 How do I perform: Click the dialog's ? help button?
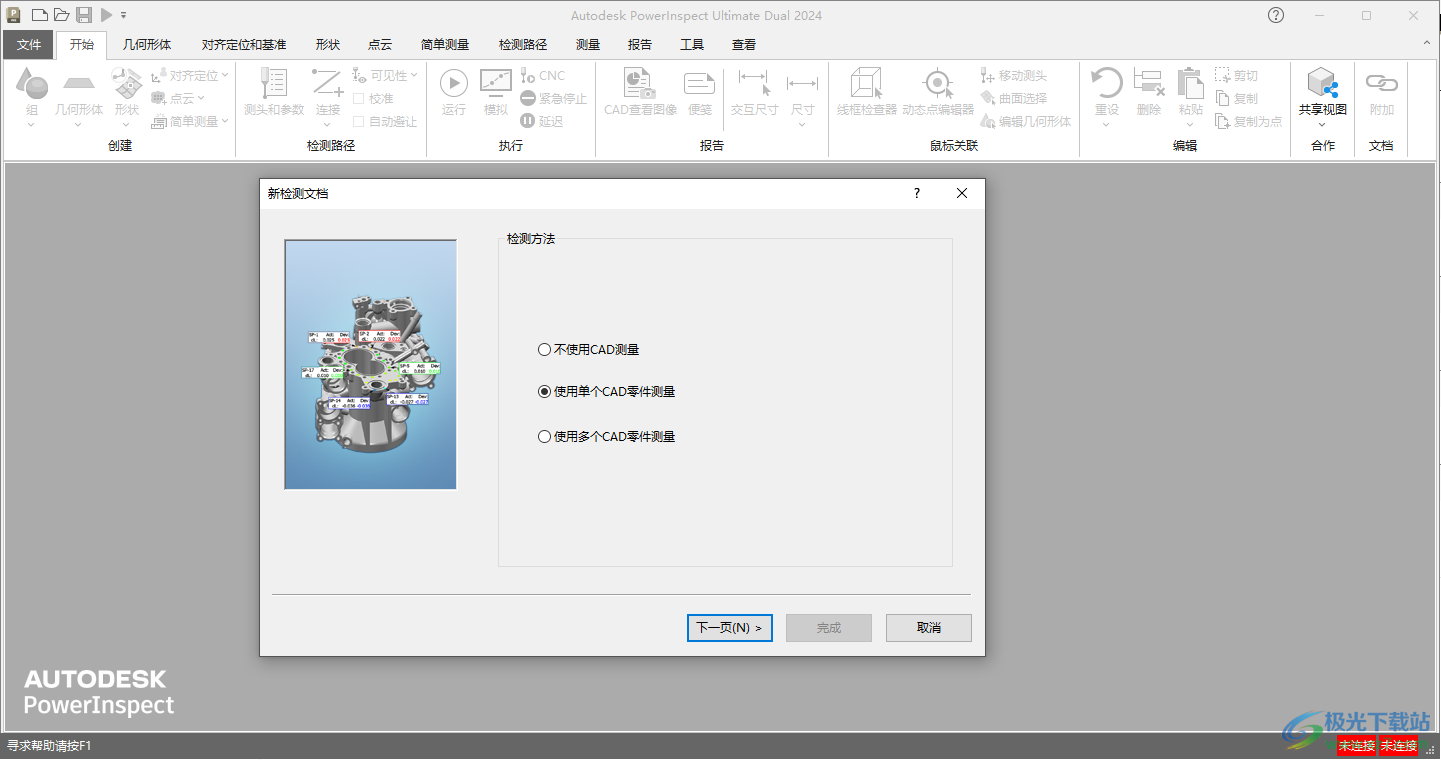coord(917,194)
